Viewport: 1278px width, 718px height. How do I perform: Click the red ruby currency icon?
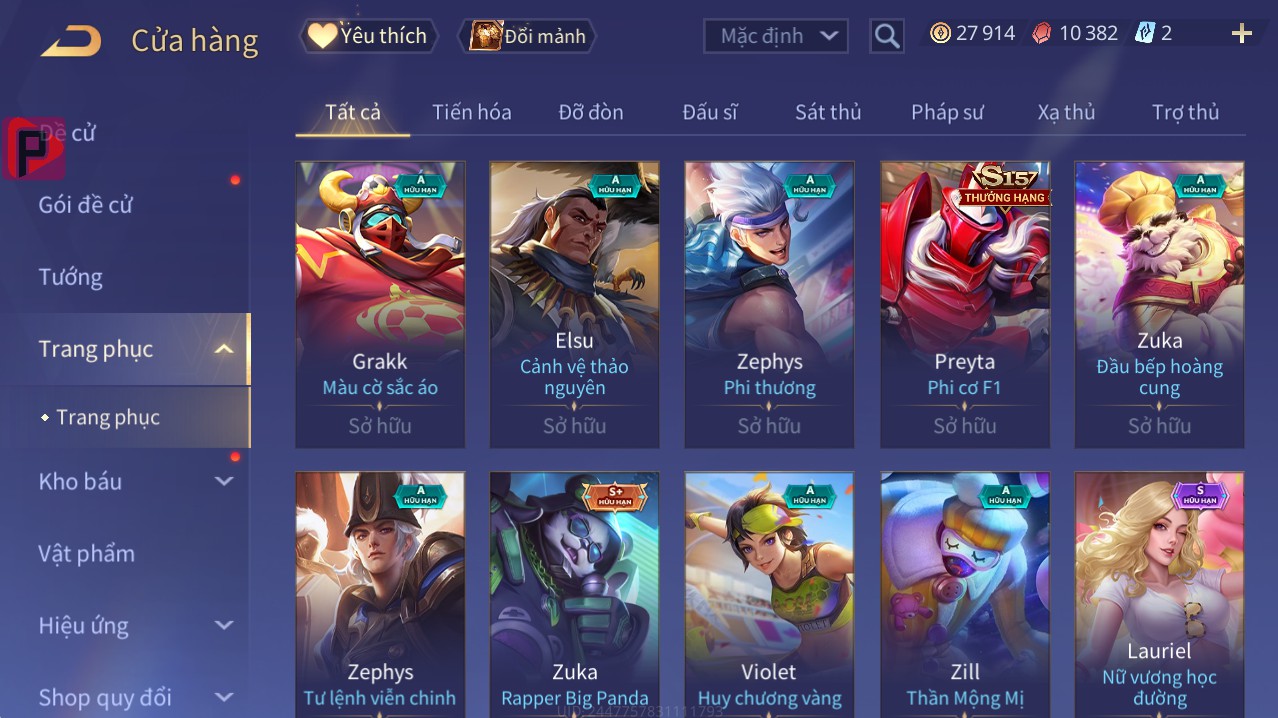point(1042,33)
